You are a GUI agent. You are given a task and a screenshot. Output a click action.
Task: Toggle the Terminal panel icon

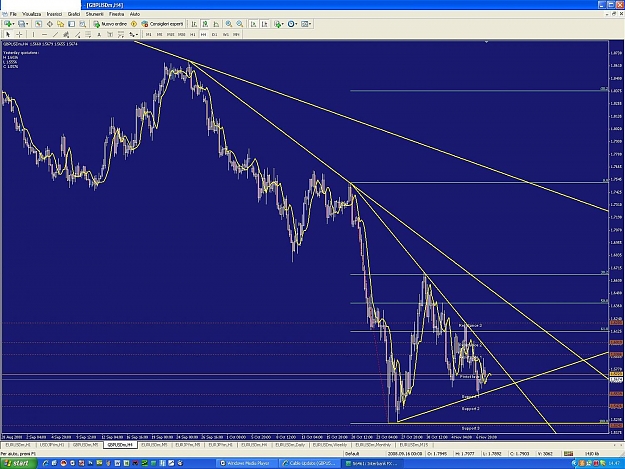[71, 24]
